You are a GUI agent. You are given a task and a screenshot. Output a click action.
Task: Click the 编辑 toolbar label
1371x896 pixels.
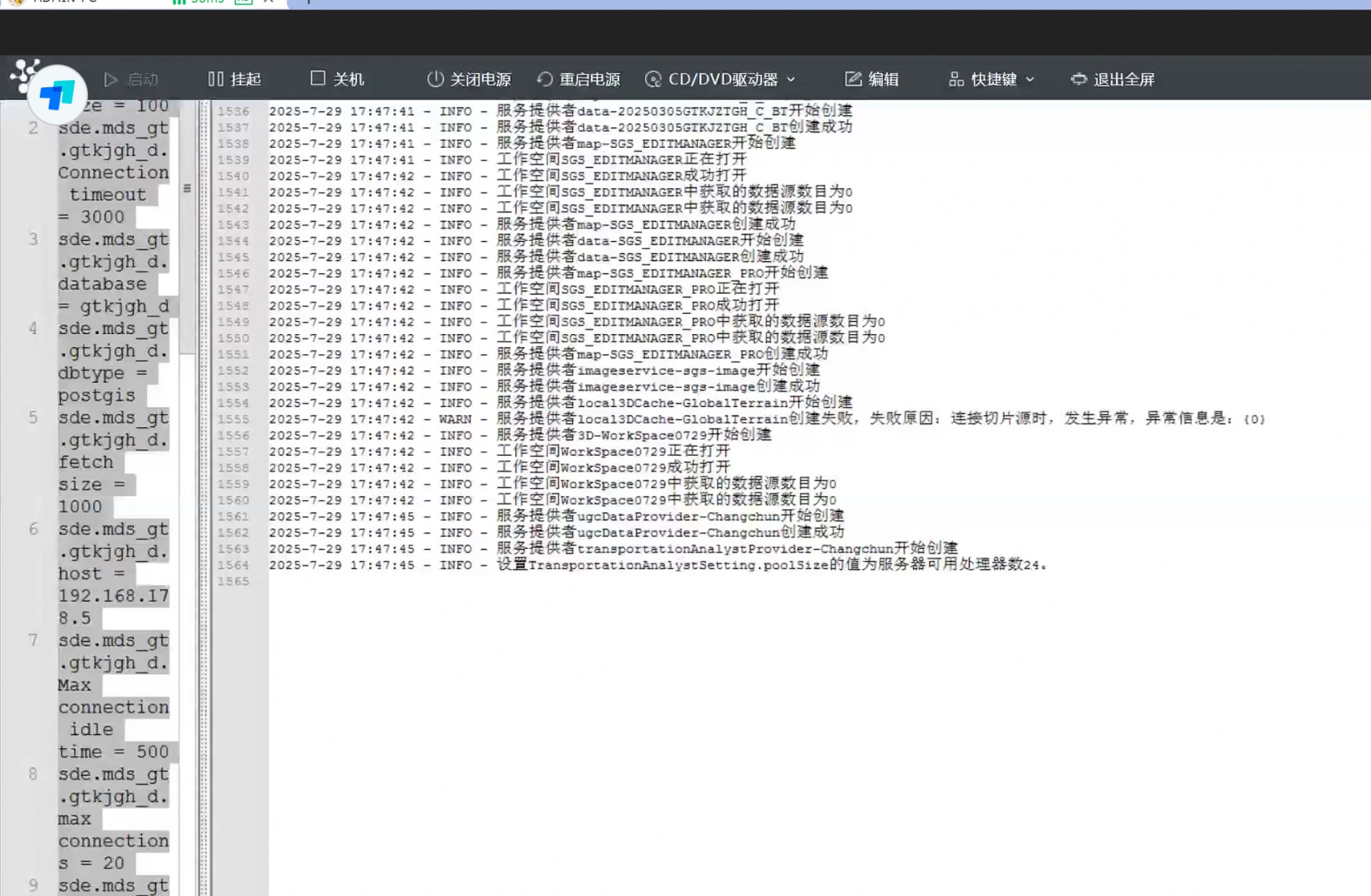[883, 79]
